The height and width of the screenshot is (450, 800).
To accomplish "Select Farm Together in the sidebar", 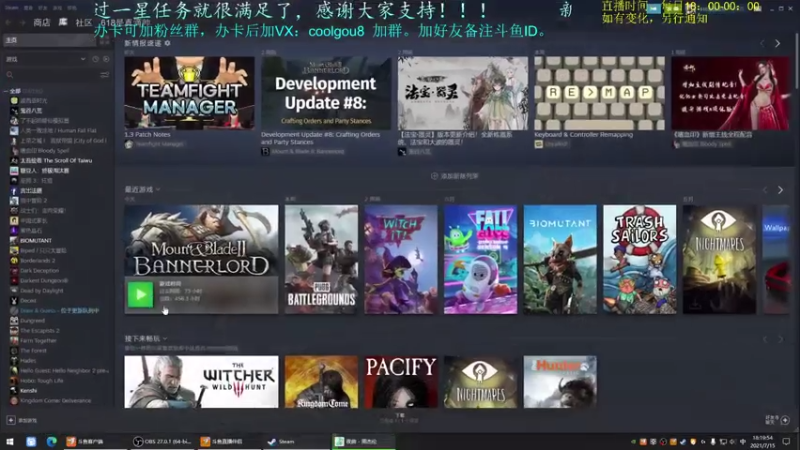I will (x=38, y=340).
